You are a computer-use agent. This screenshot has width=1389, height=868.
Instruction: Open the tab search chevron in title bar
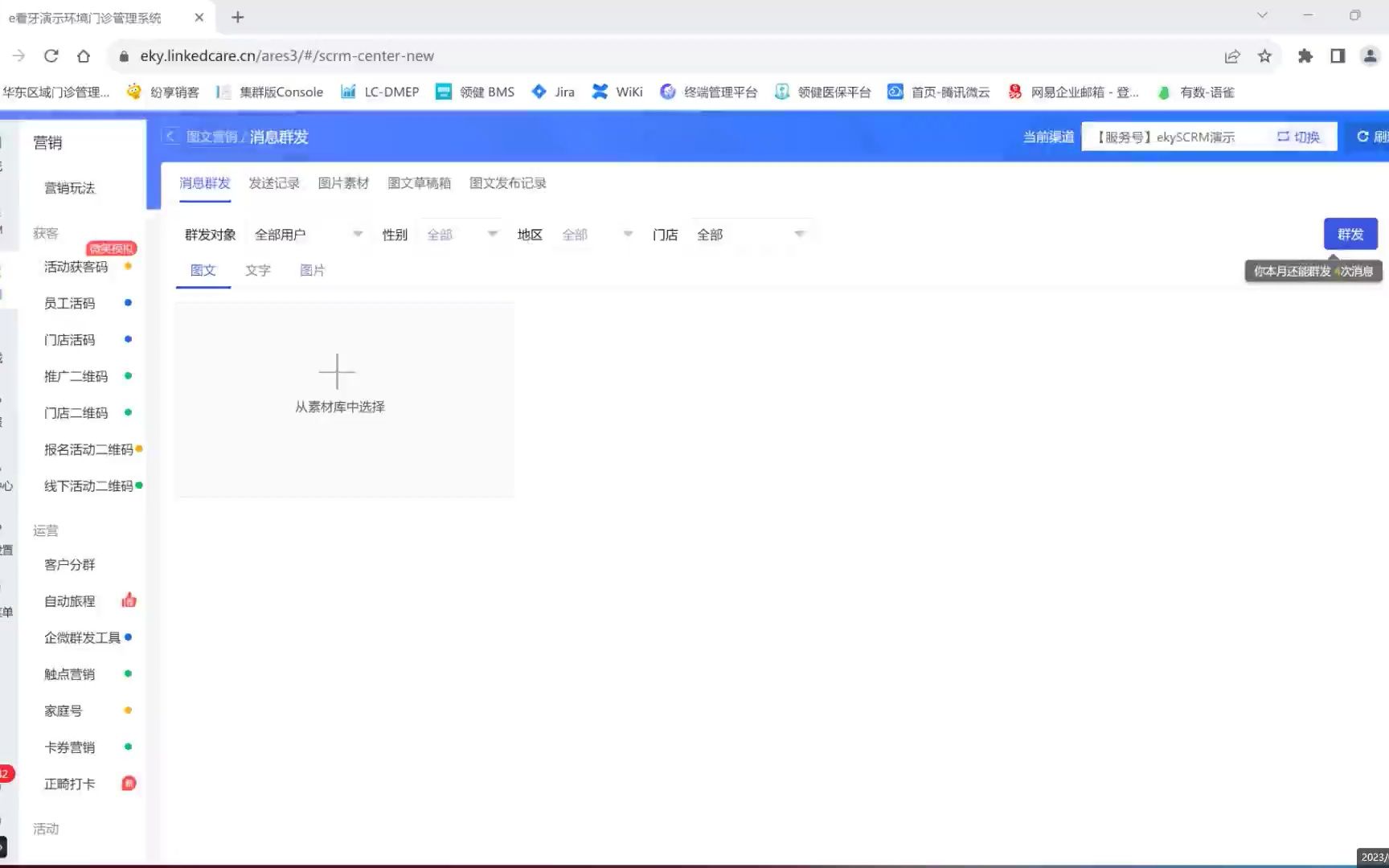coord(1262,15)
